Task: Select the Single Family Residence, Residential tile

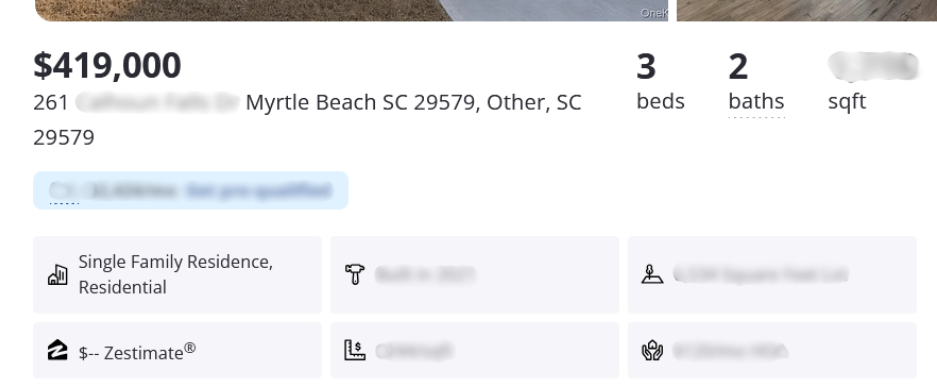Action: pyautogui.click(x=177, y=275)
